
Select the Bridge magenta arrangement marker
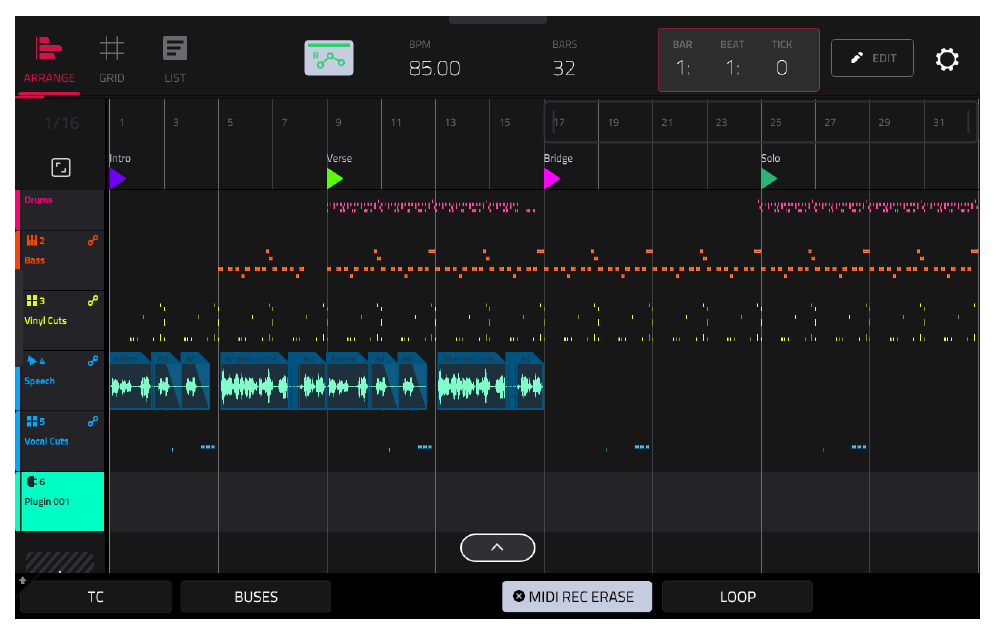(552, 179)
